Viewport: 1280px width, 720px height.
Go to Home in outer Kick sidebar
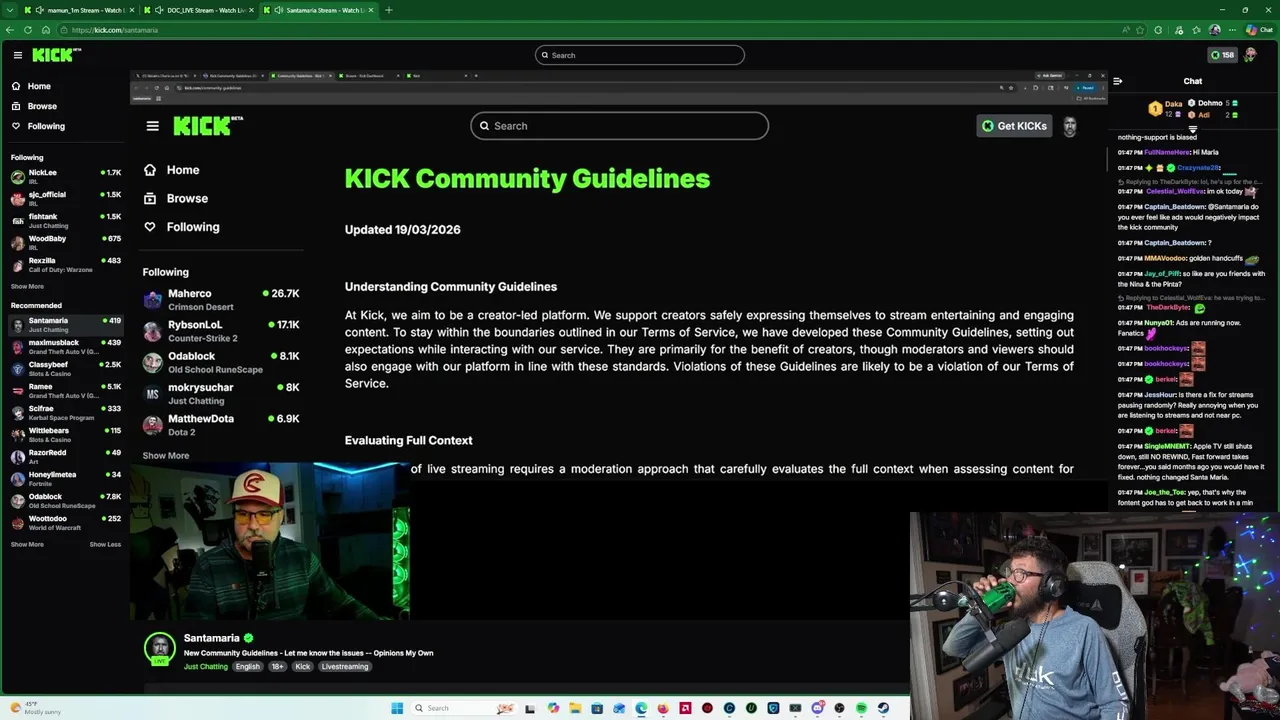pyautogui.click(x=31, y=86)
